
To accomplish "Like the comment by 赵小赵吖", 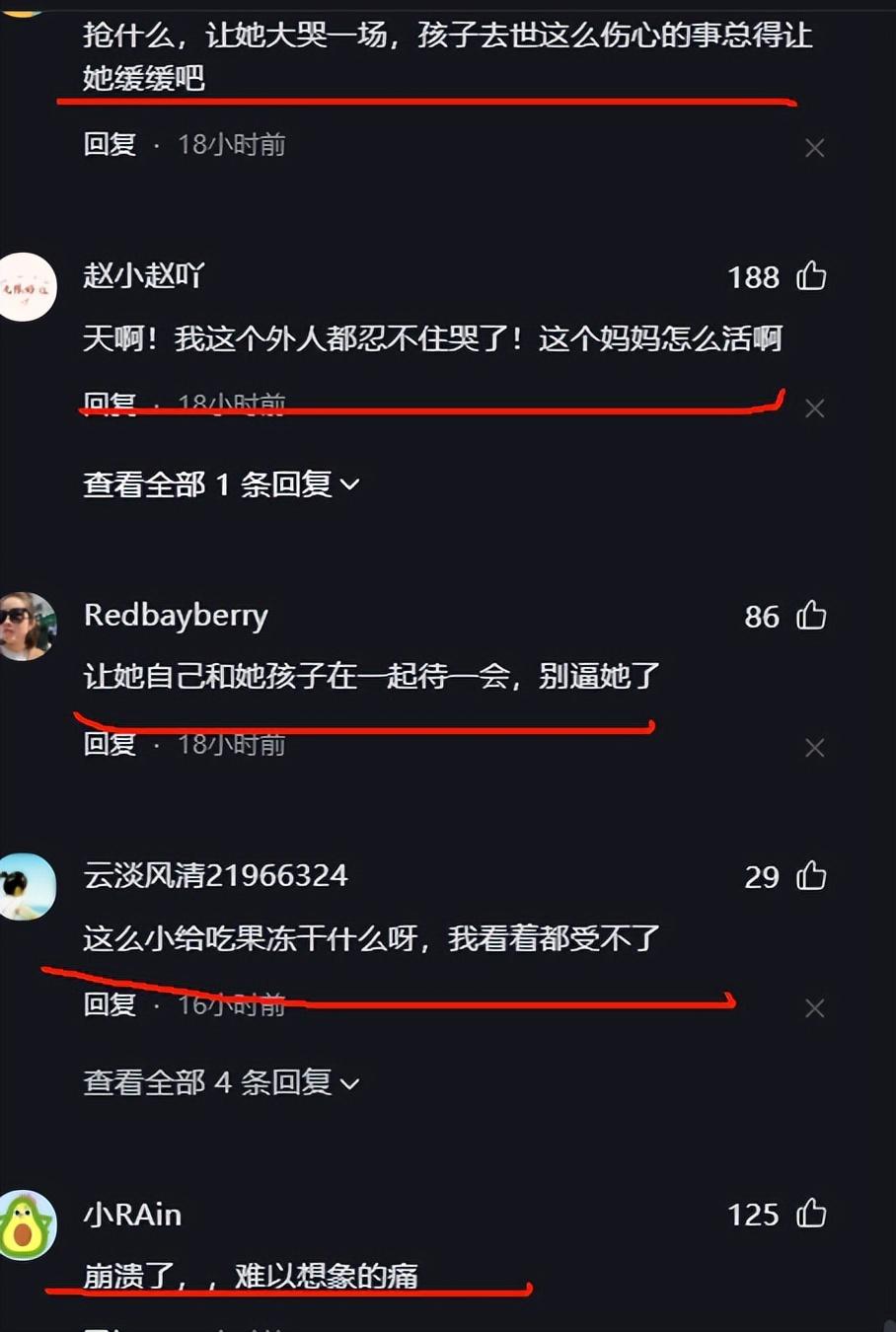I will [x=811, y=275].
